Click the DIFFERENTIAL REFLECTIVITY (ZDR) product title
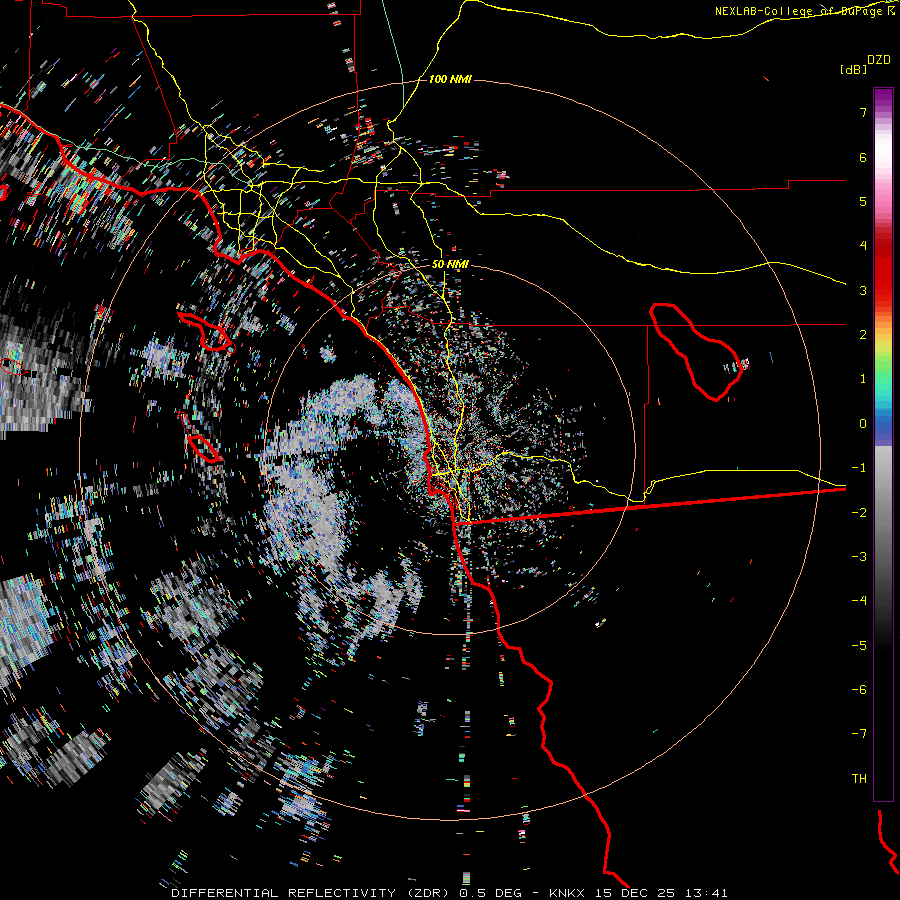The height and width of the screenshot is (900, 900). (x=312, y=893)
